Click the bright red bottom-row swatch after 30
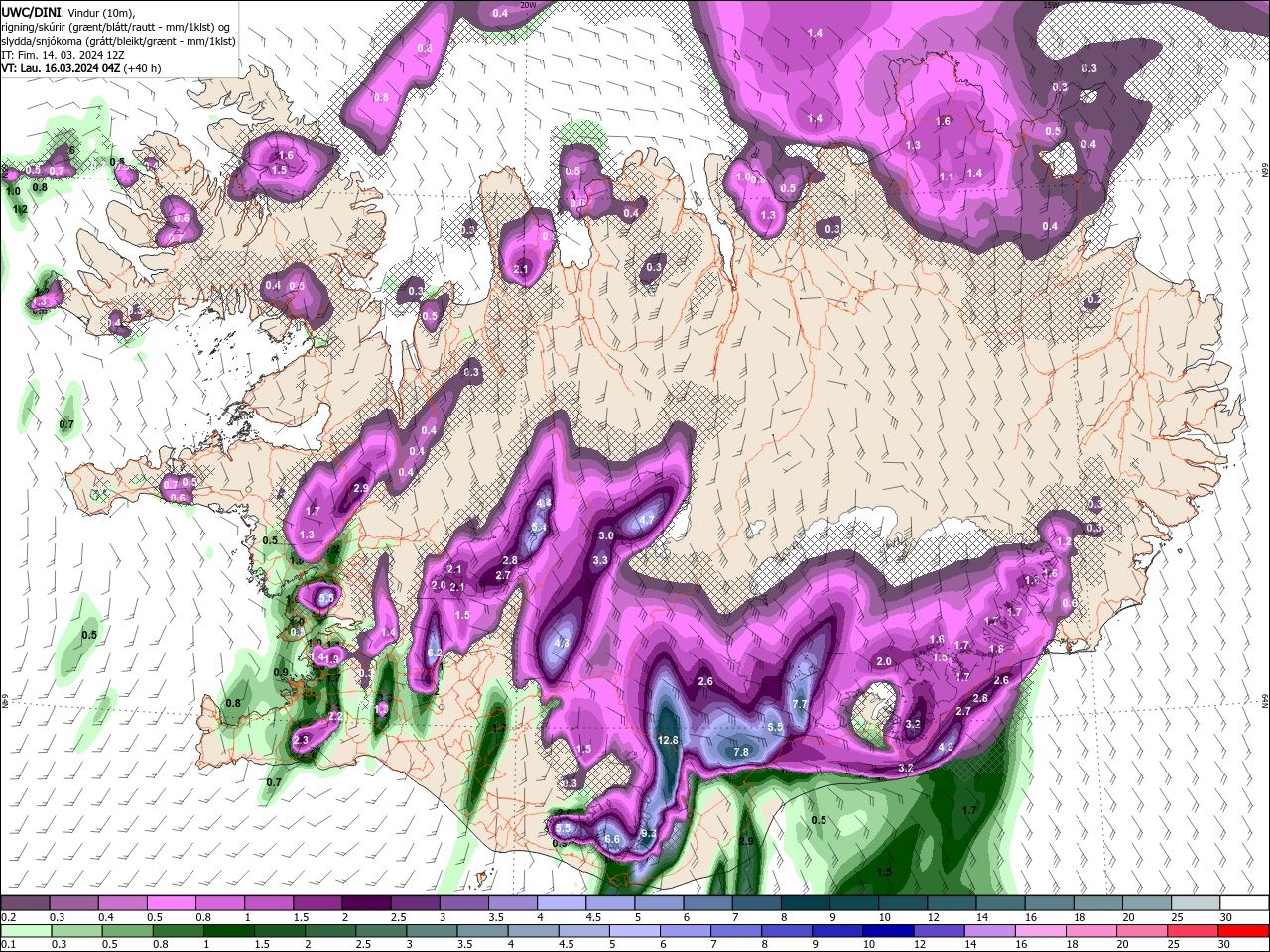Screen dimensions: 1270x952 pos(1244,930)
